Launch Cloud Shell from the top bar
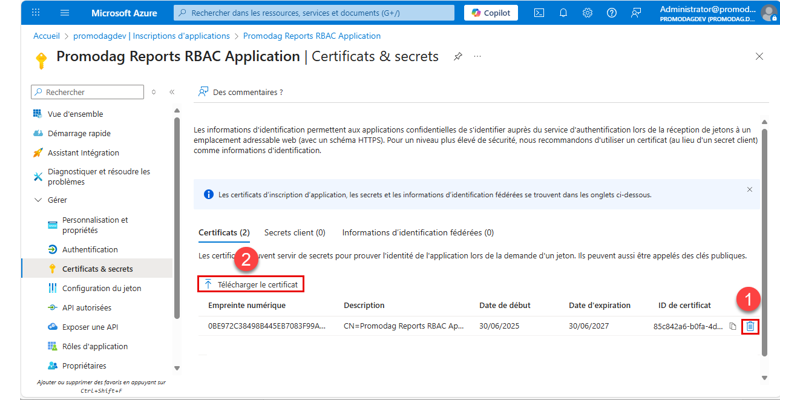The width and height of the screenshot is (800, 400). pyautogui.click(x=539, y=13)
